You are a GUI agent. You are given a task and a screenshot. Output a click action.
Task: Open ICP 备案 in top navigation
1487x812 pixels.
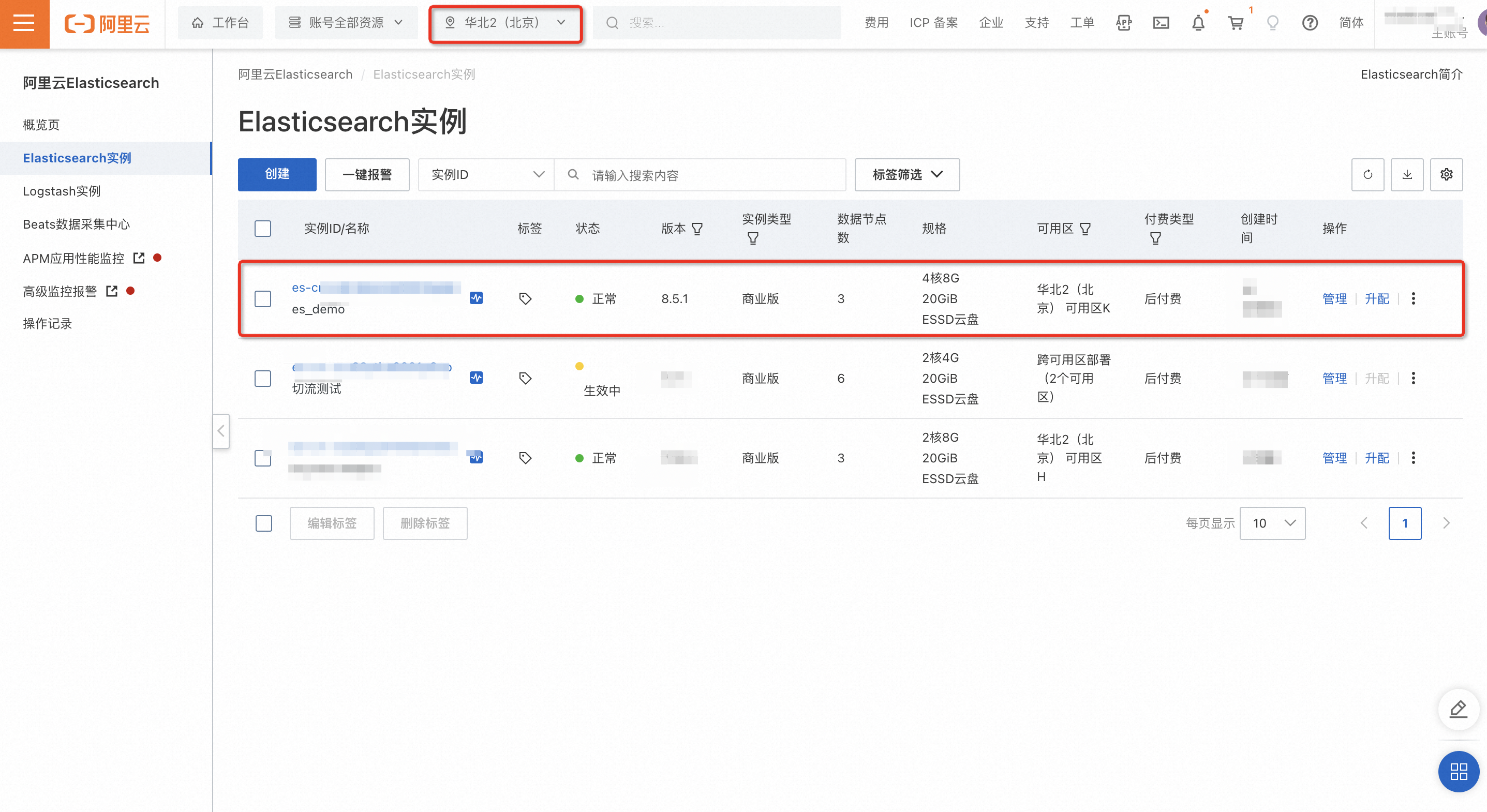(x=933, y=23)
